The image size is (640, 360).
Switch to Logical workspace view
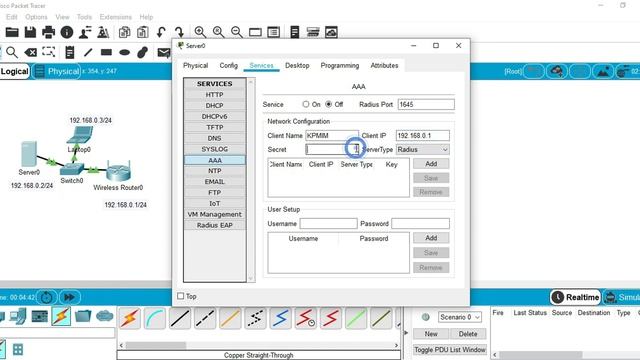coord(14,71)
